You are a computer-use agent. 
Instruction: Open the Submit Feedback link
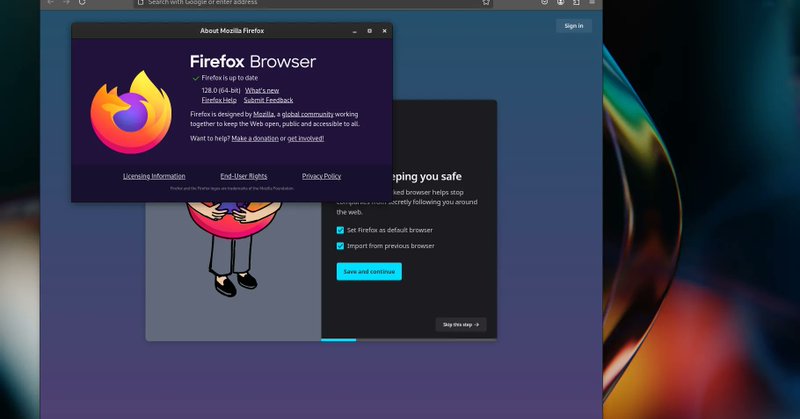point(268,100)
